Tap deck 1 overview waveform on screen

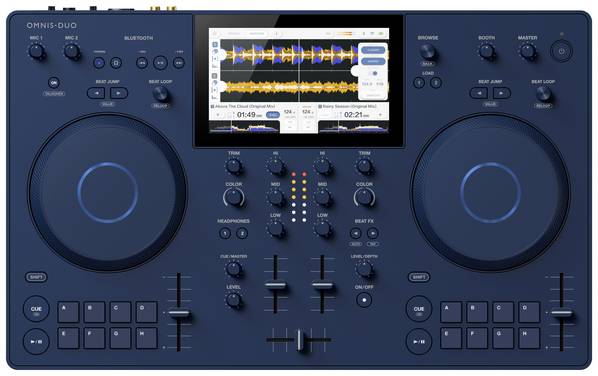[x=244, y=127]
